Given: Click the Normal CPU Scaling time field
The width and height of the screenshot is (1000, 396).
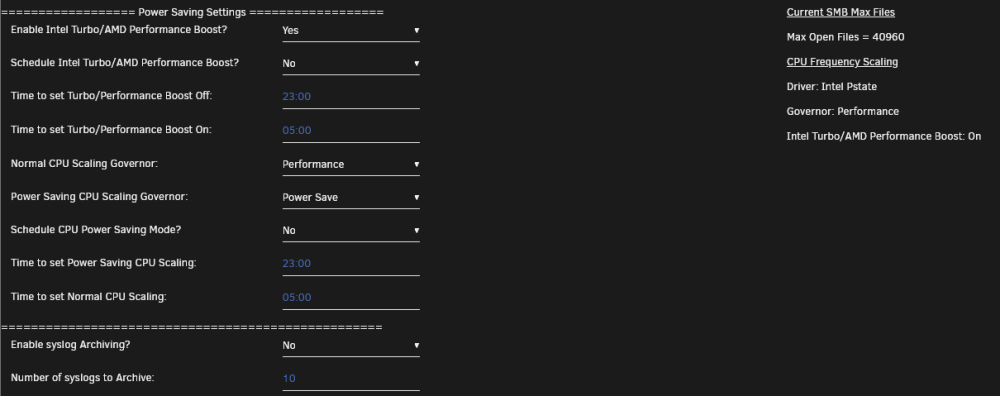Looking at the screenshot, I should [351, 298].
